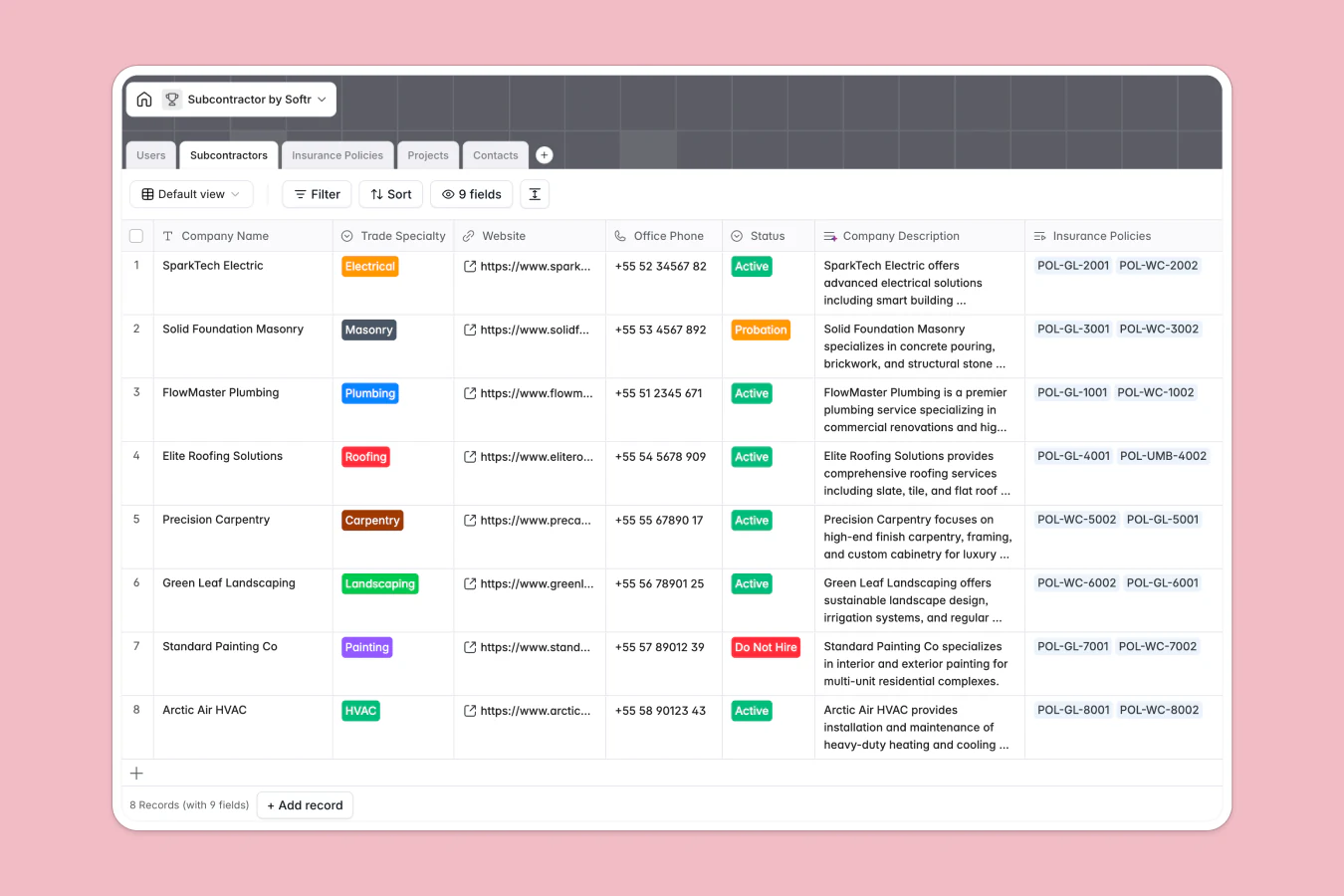The image size is (1344, 896).
Task: Open Solid Foundation Masonry website link icon
Action: [x=470, y=330]
